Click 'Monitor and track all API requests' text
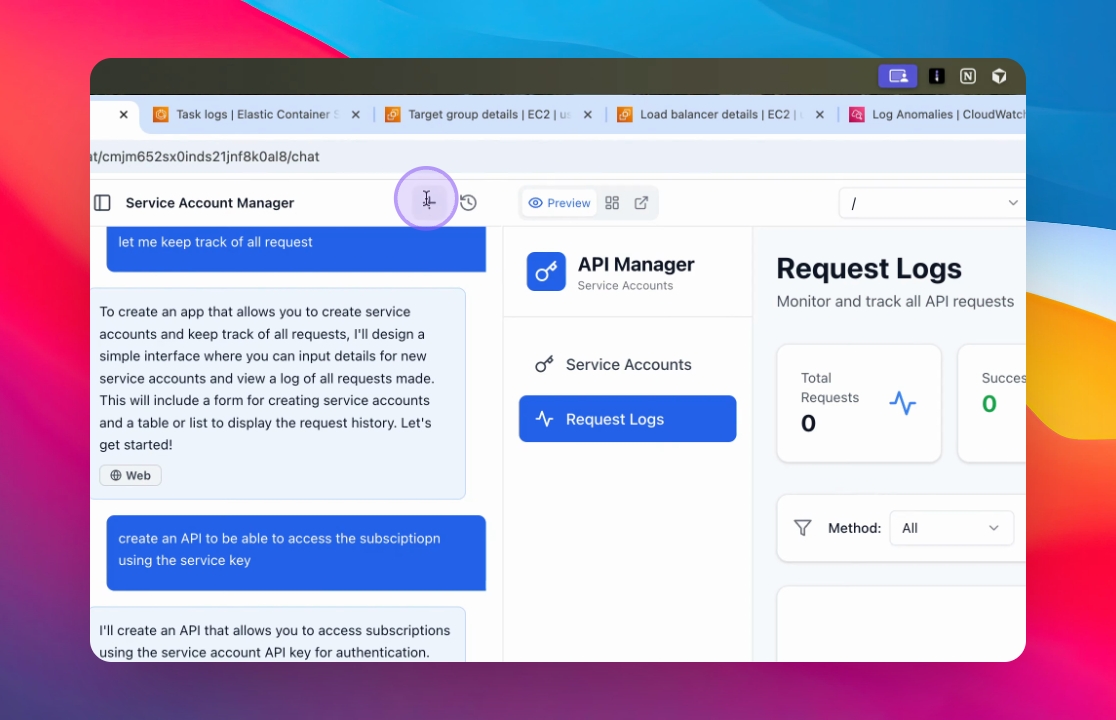The height and width of the screenshot is (720, 1116). click(895, 302)
